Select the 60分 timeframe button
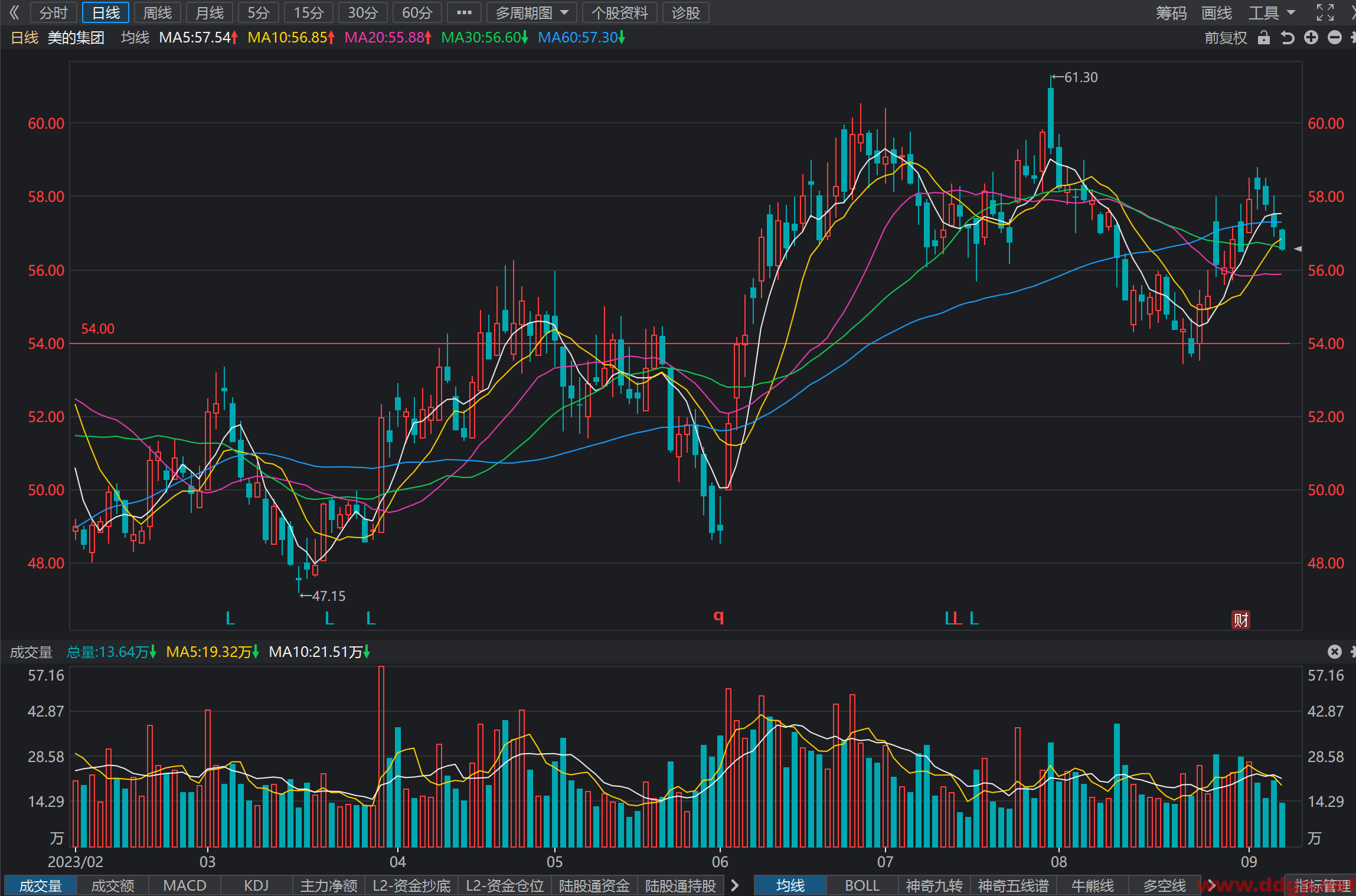This screenshot has height=896, width=1356. pos(417,12)
